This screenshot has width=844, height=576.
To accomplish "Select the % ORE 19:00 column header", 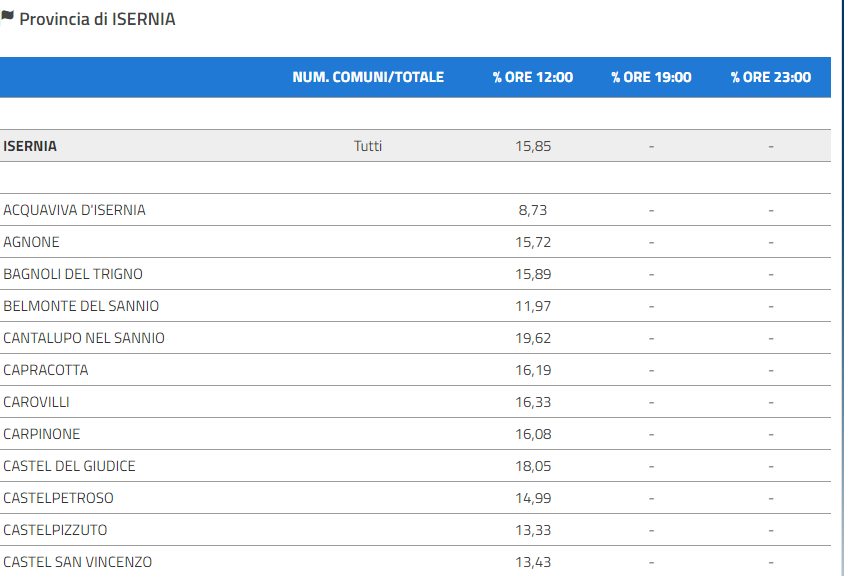I will pyautogui.click(x=651, y=77).
